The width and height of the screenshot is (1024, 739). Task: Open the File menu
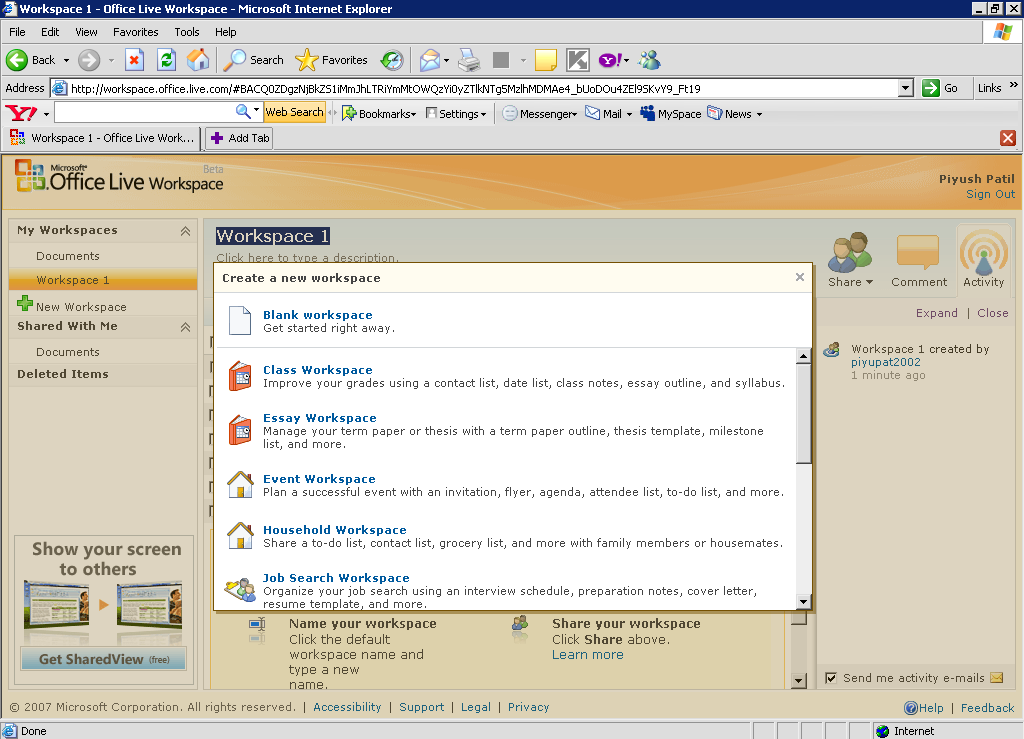pos(17,32)
